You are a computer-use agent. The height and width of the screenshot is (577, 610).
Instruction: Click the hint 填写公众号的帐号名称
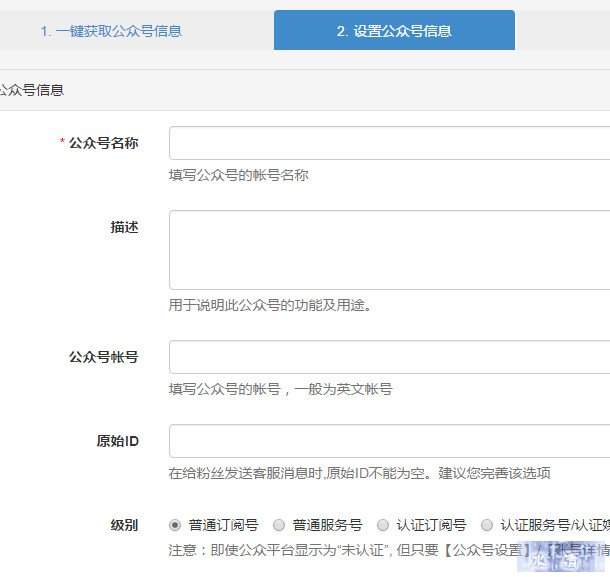[x=238, y=175]
